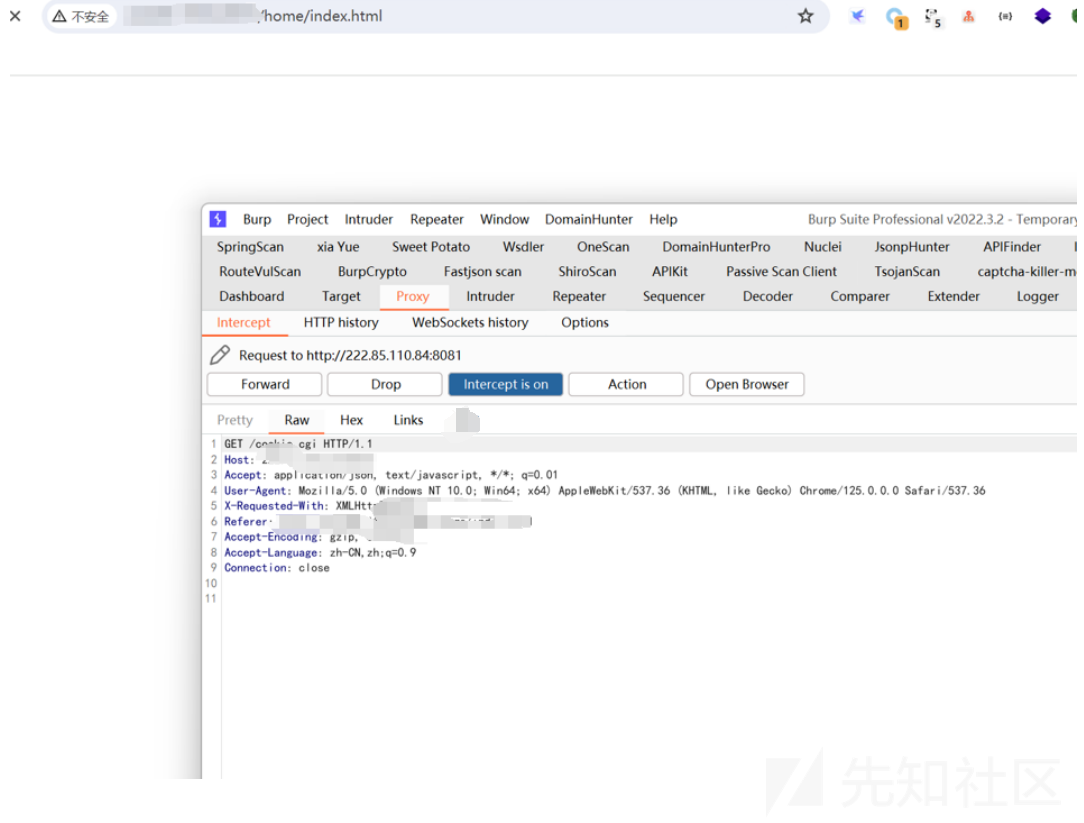
Task: Open the BurpCrypto tab
Action: click(372, 272)
